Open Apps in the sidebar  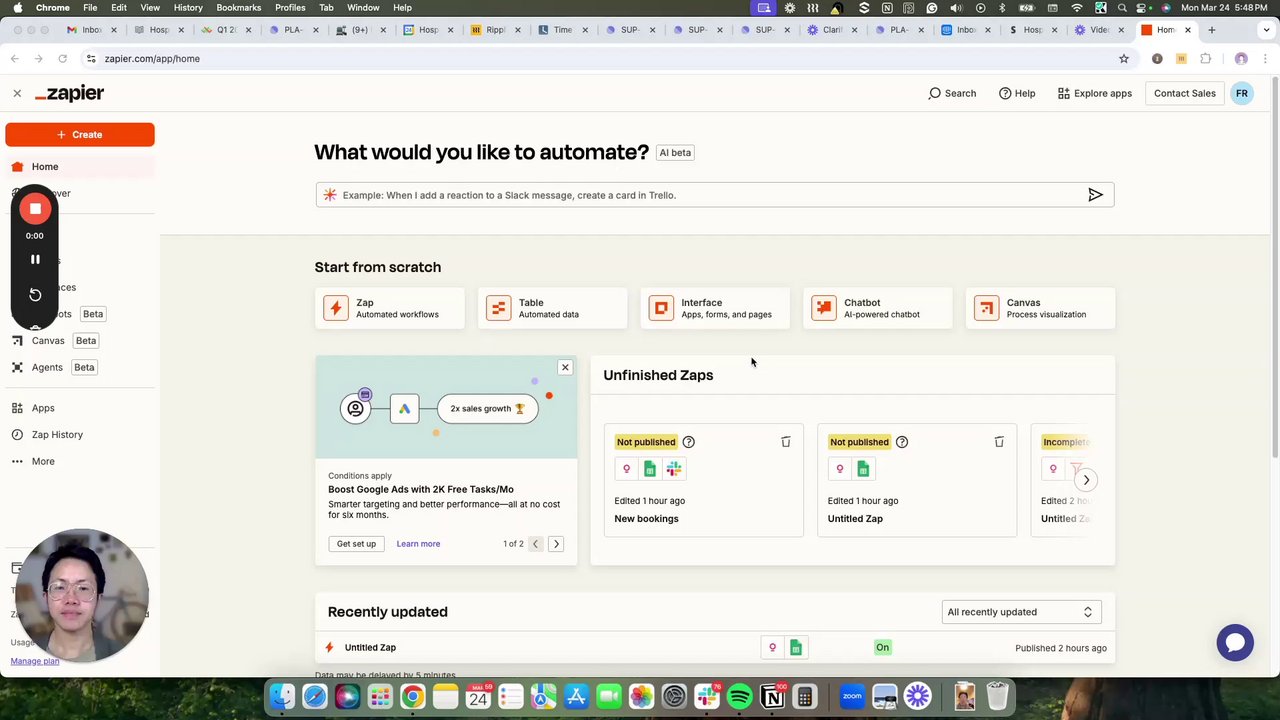pyautogui.click(x=43, y=408)
